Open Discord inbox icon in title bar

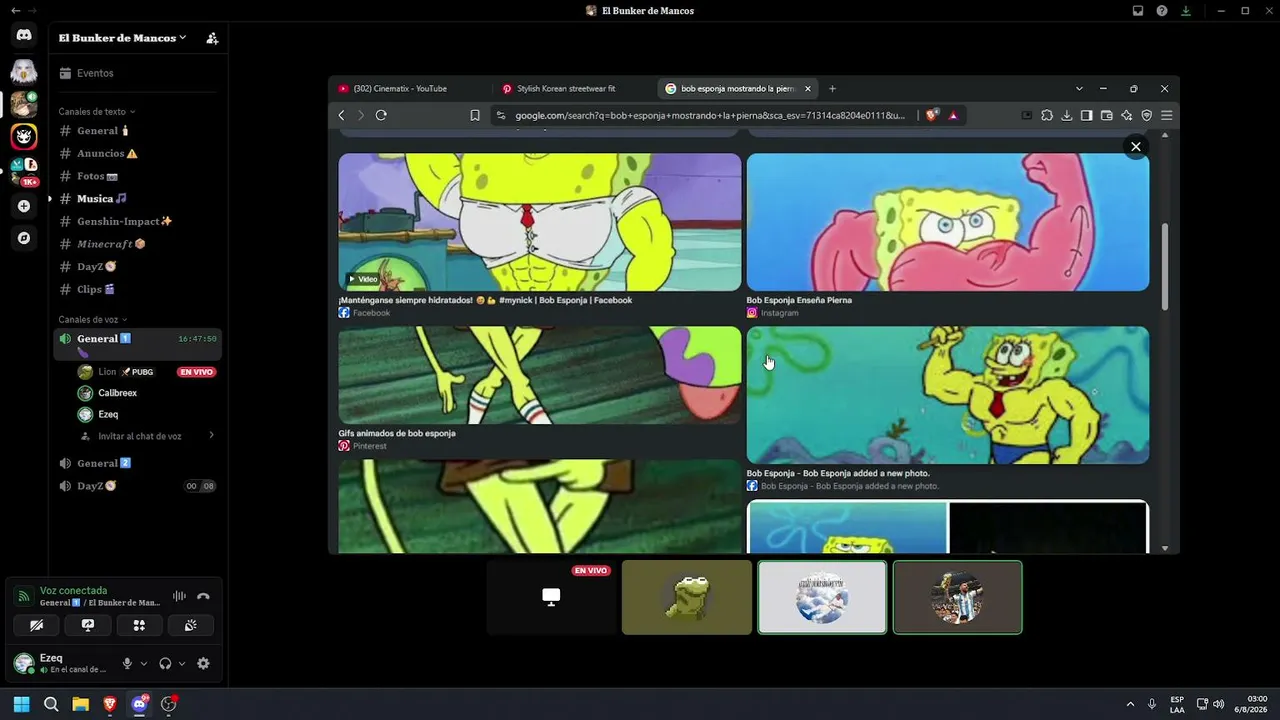click(1138, 11)
